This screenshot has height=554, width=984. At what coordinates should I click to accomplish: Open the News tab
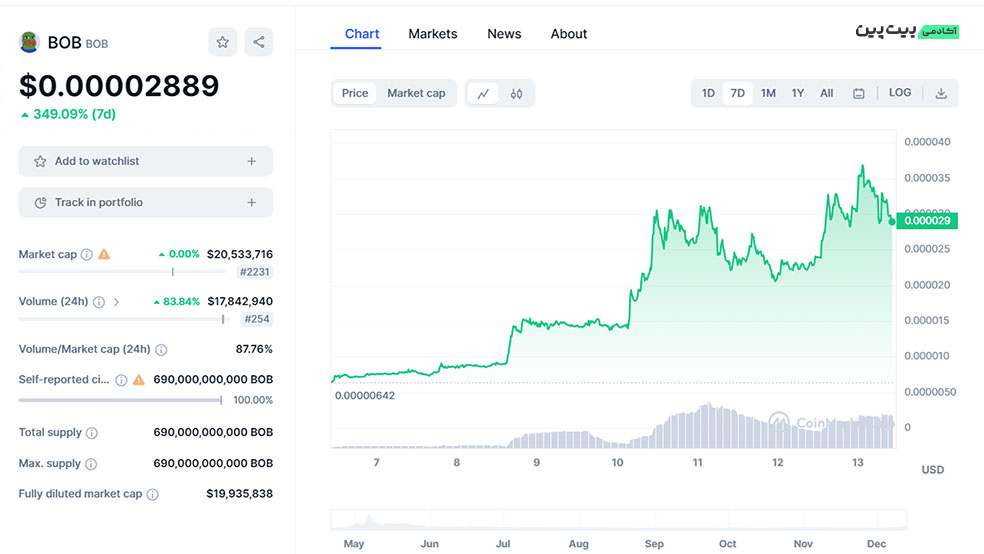click(x=504, y=34)
